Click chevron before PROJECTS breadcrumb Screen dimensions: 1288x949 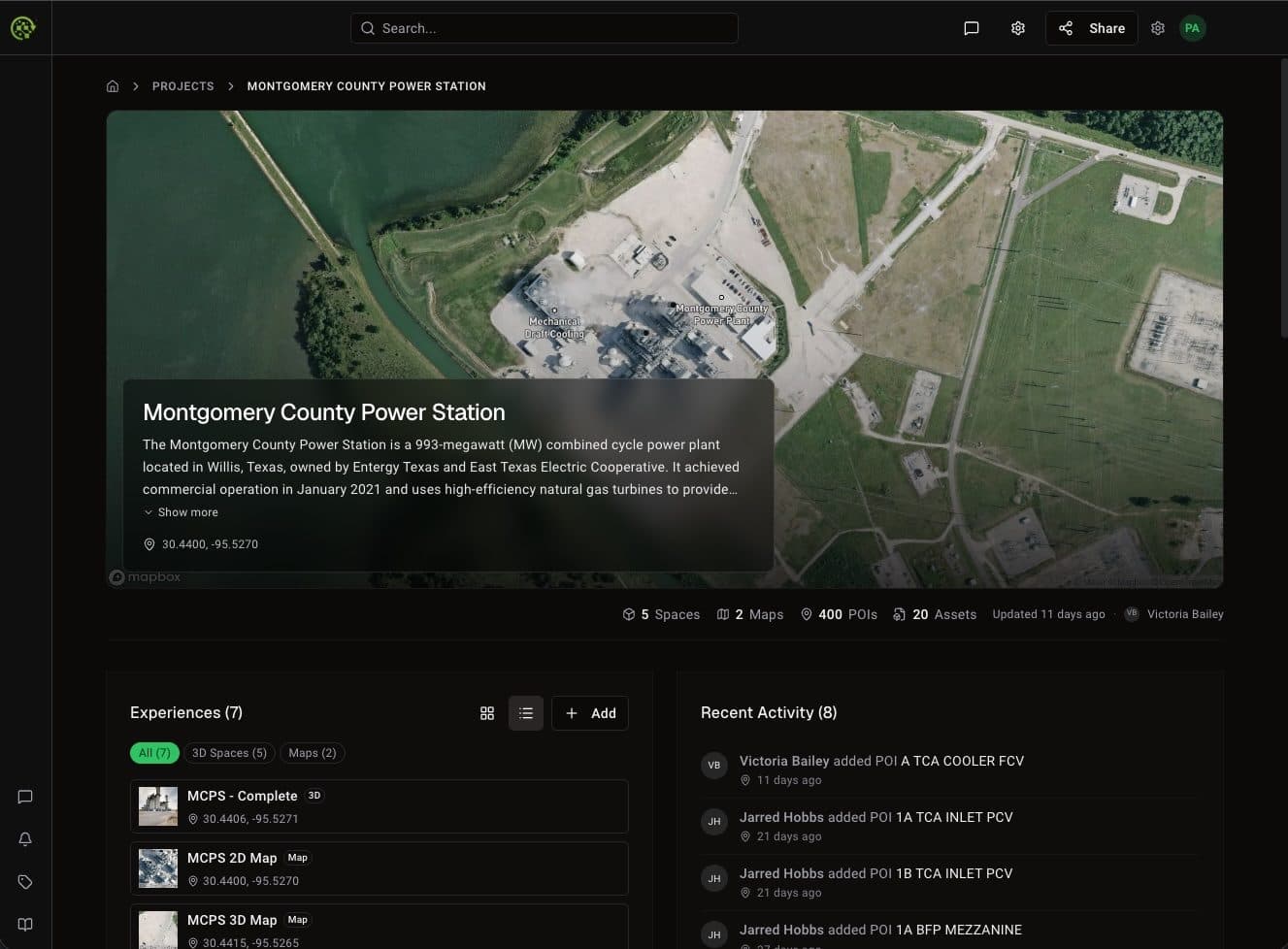pos(136,86)
